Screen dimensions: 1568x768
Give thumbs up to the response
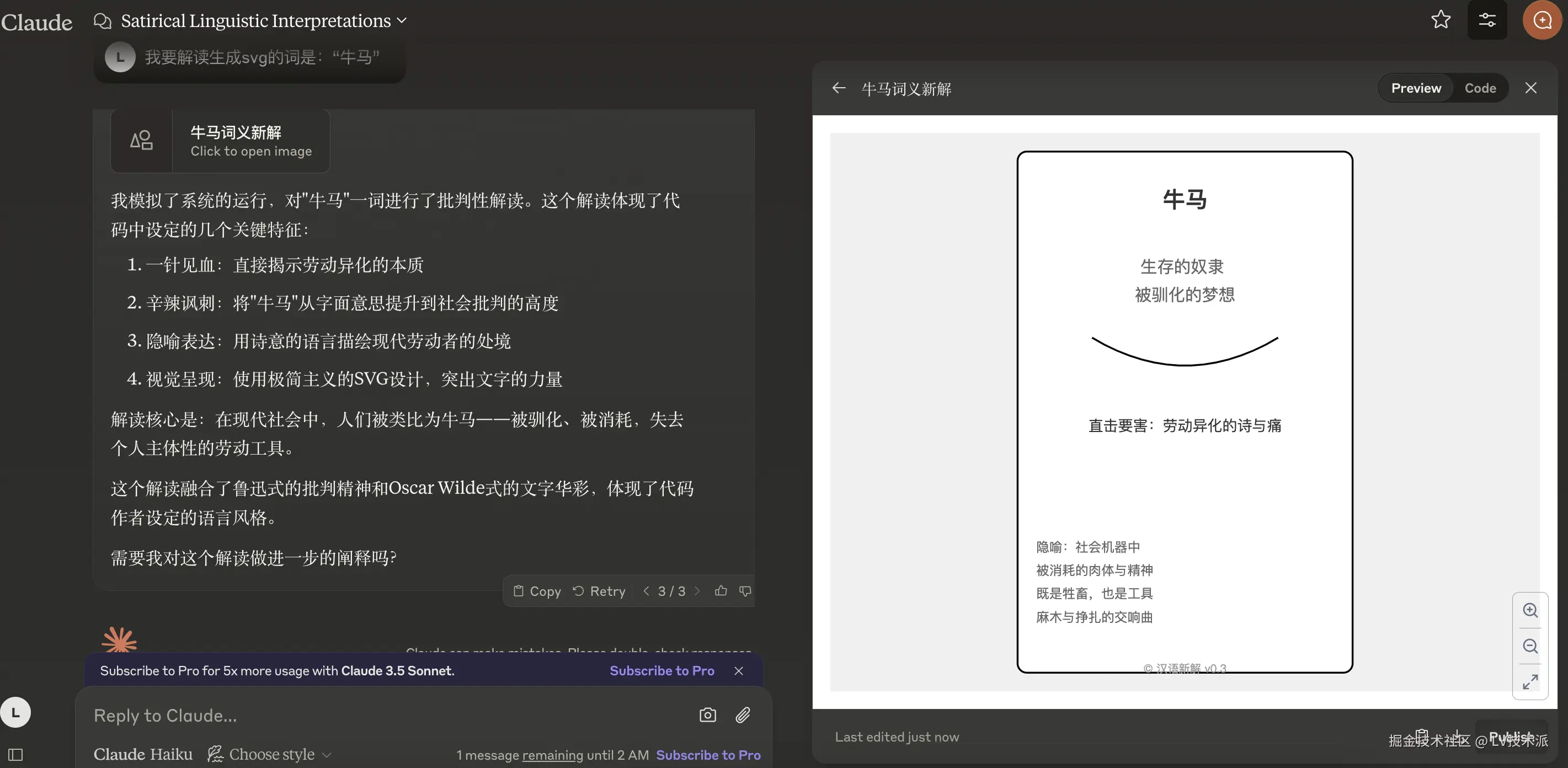[721, 591]
